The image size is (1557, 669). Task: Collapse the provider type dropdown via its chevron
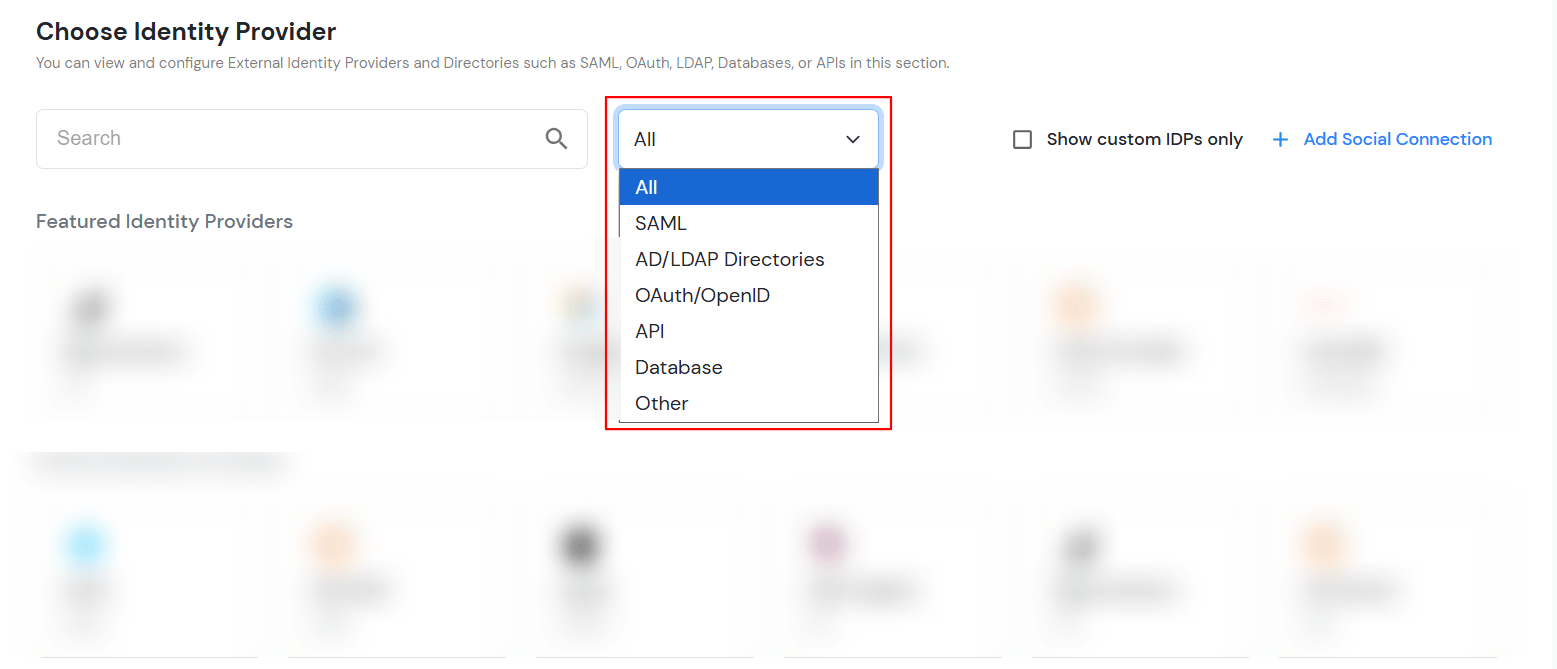click(x=853, y=139)
